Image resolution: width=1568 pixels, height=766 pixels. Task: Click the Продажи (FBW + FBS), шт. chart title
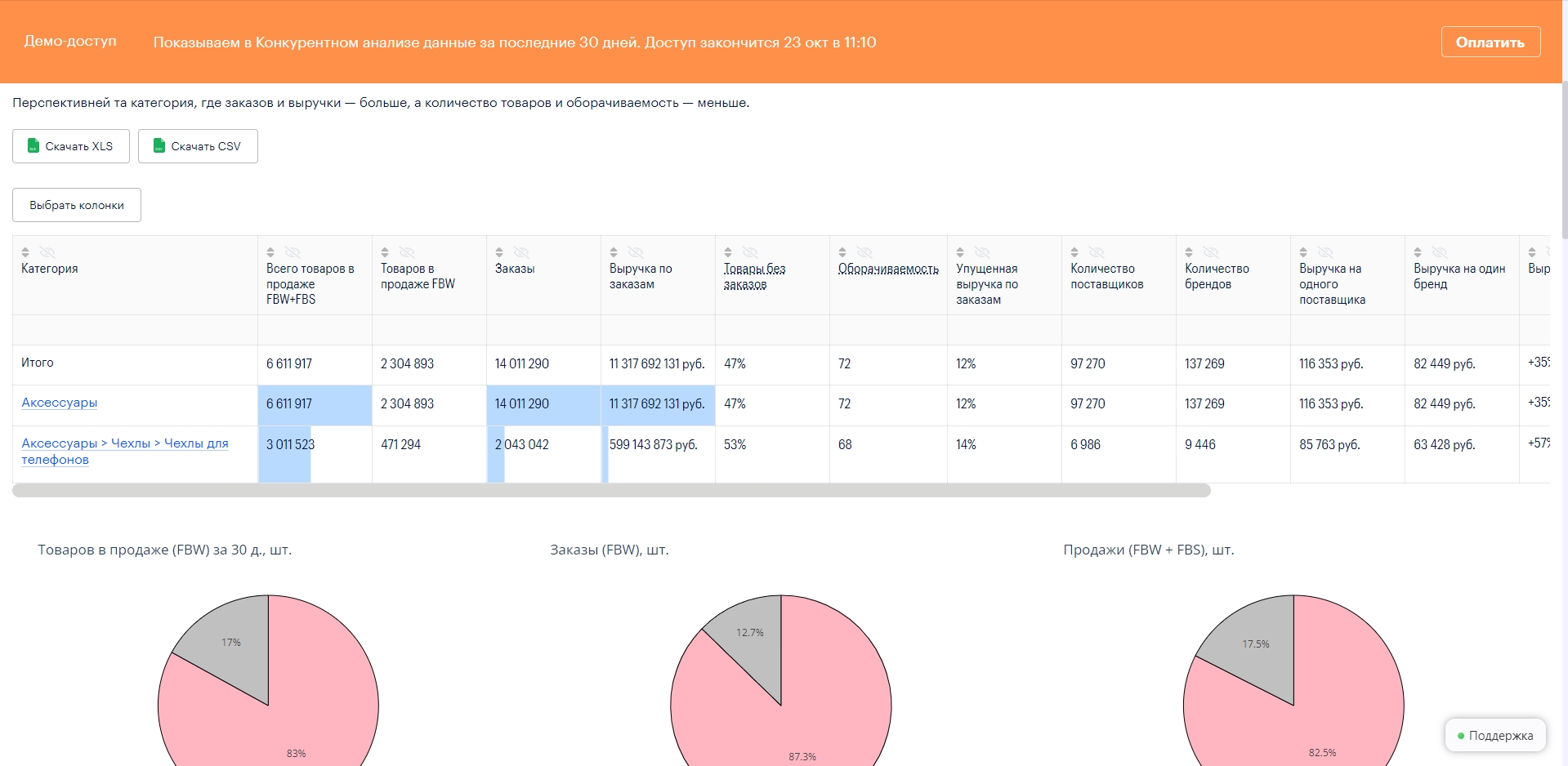coord(1149,550)
